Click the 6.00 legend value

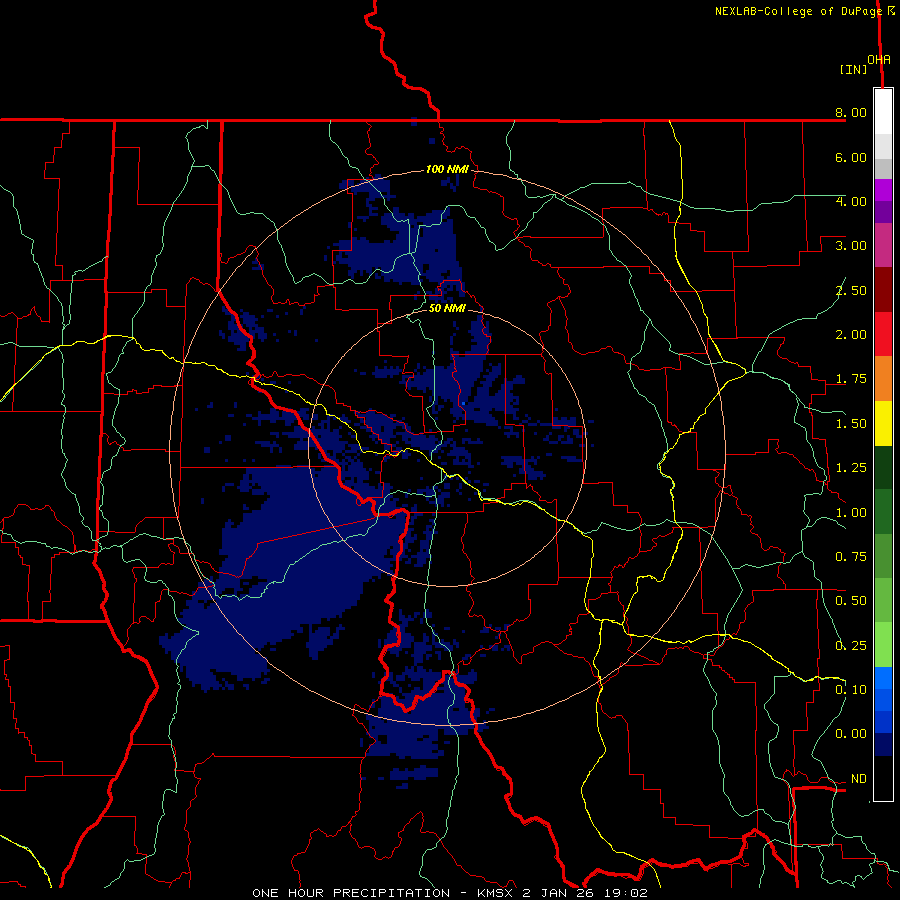pos(851,157)
